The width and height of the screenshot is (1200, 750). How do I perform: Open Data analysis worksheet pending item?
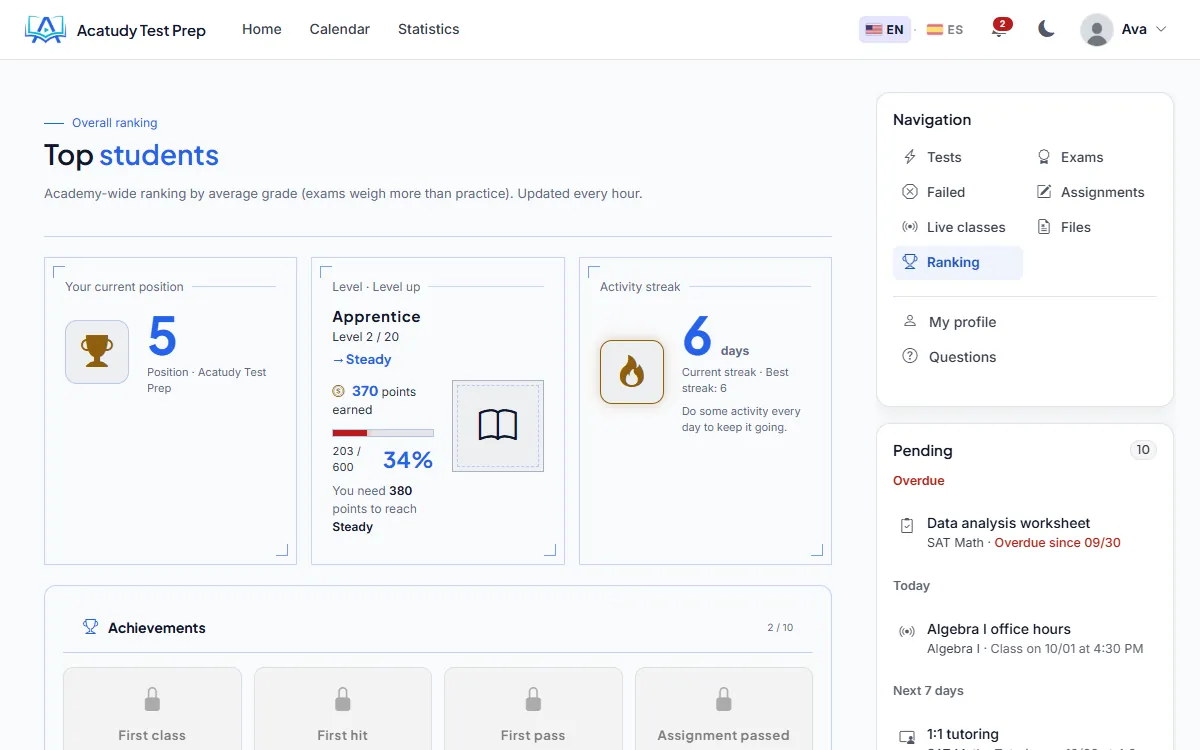click(x=1025, y=532)
